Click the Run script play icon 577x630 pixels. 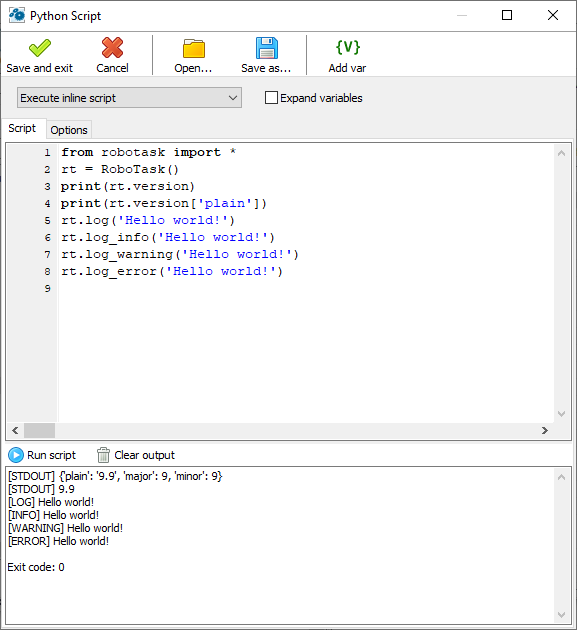pyautogui.click(x=16, y=455)
